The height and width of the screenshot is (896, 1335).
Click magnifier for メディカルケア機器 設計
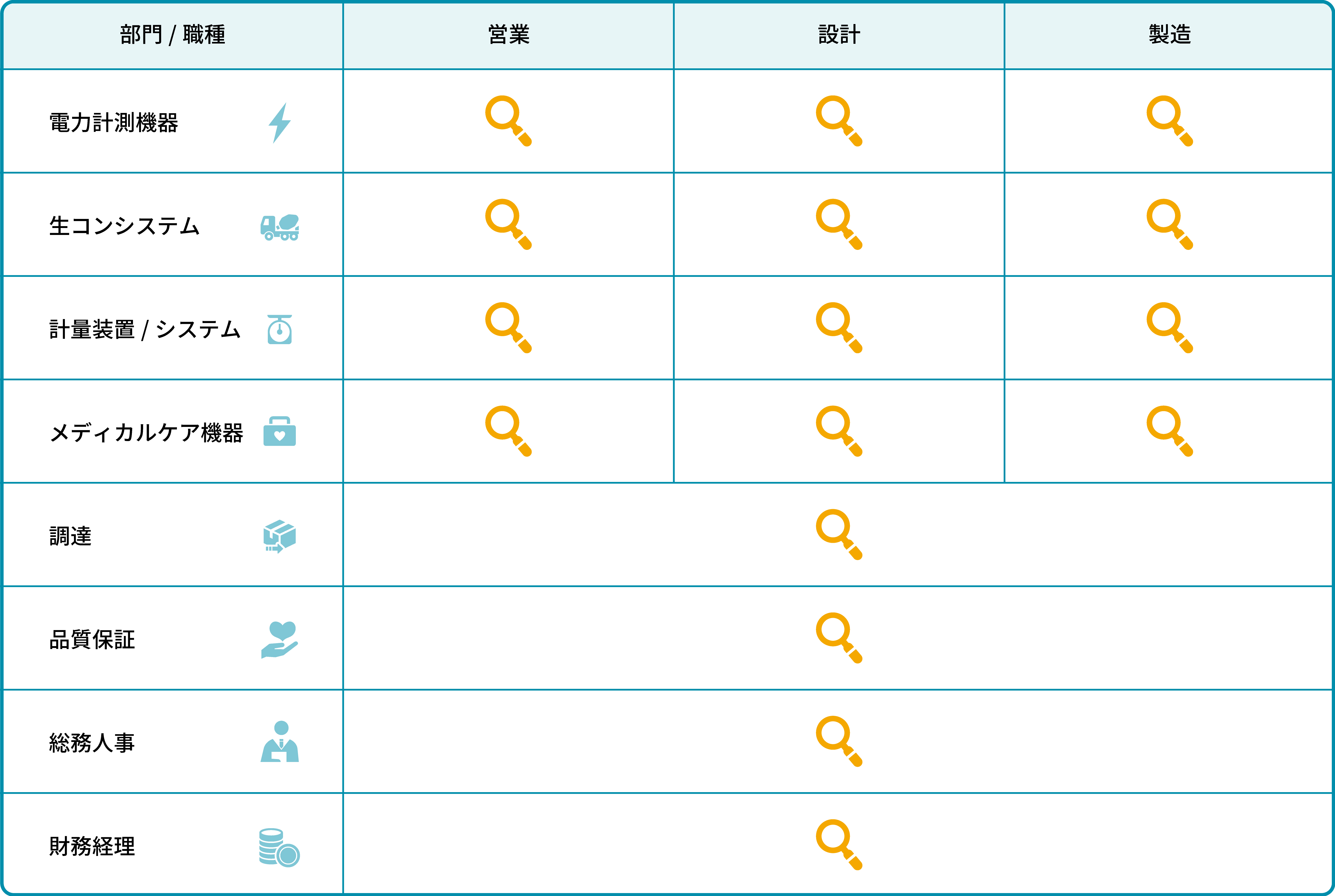(839, 431)
